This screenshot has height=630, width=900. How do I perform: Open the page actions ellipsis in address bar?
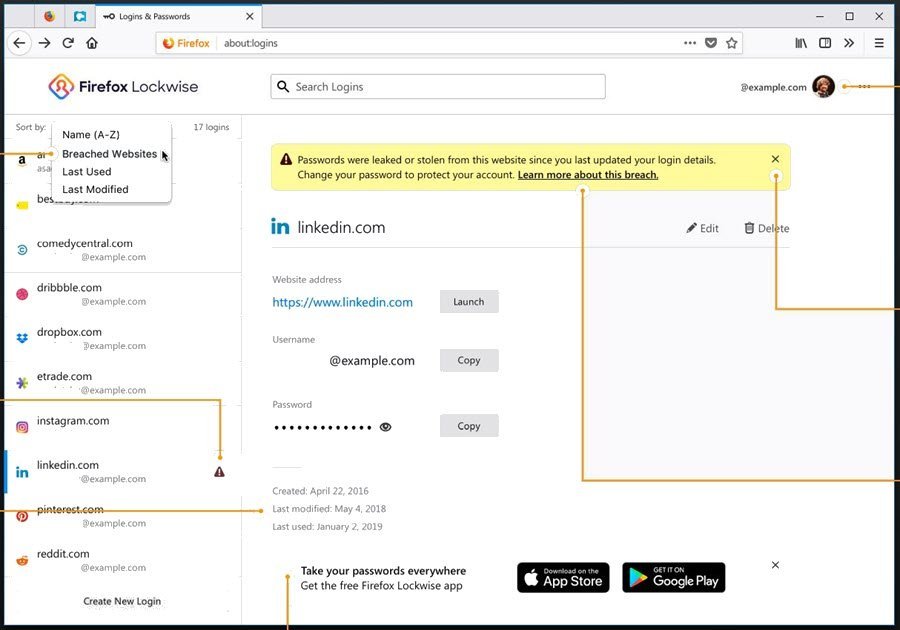pyautogui.click(x=690, y=43)
